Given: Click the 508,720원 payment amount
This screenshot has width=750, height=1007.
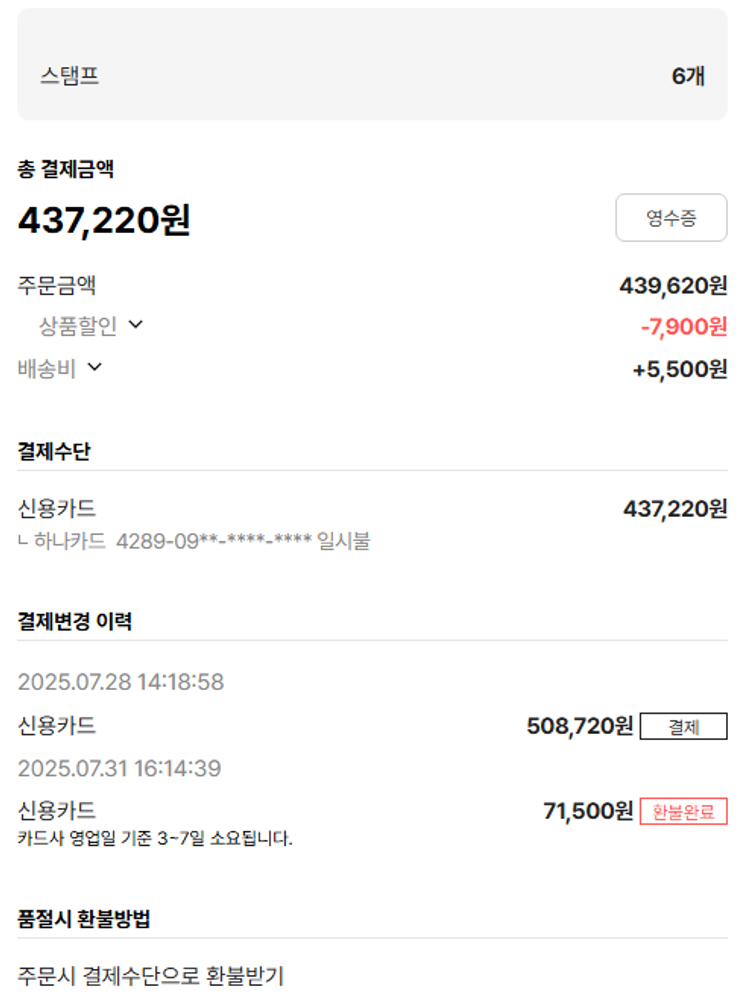Looking at the screenshot, I should click(x=580, y=726).
